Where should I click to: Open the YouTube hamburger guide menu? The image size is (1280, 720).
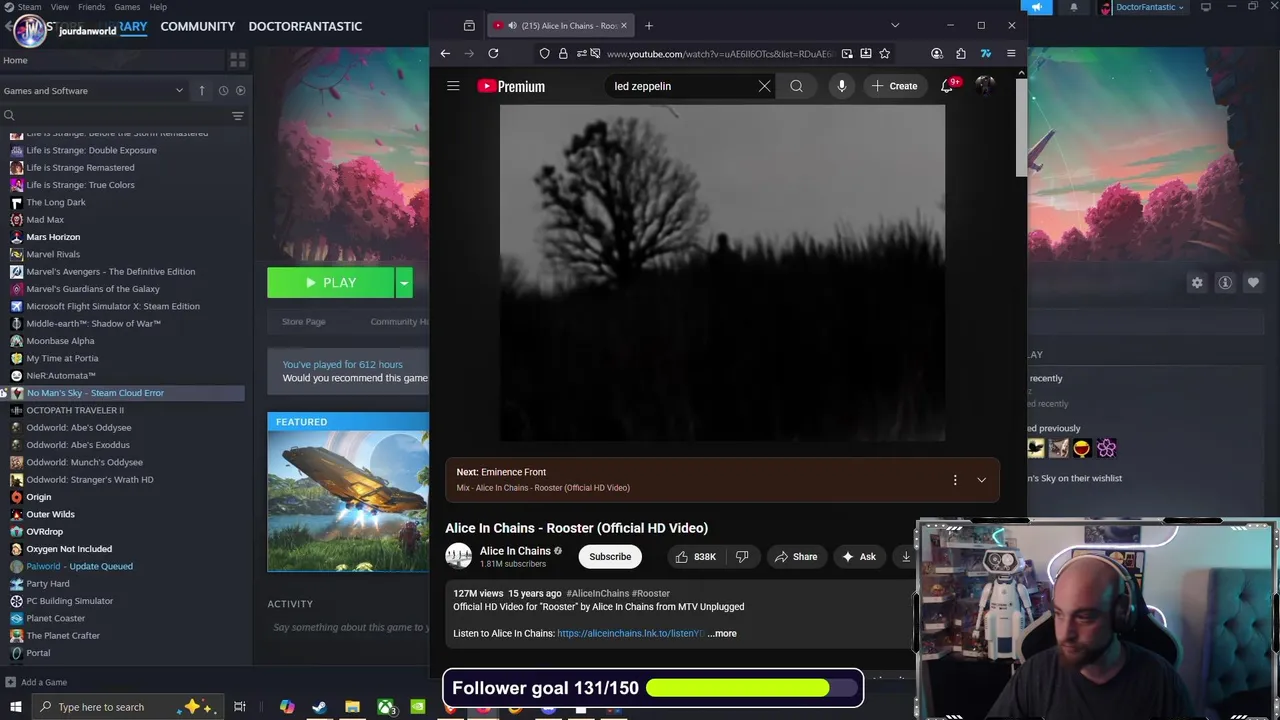[453, 86]
